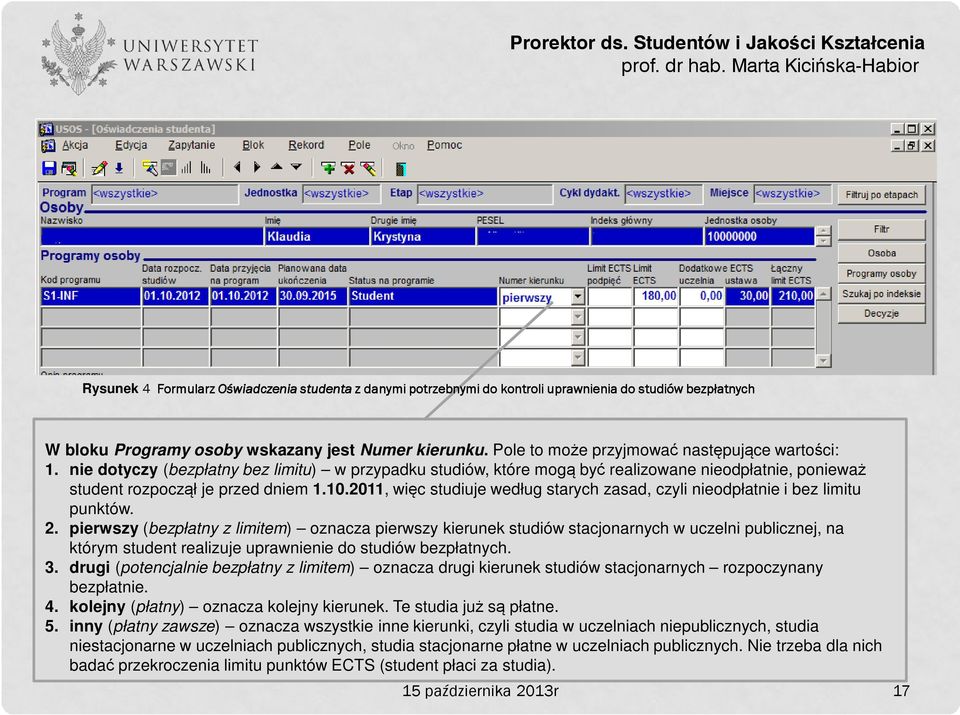Click the Filtr button
Screen dimensions: 960x715
882,229
